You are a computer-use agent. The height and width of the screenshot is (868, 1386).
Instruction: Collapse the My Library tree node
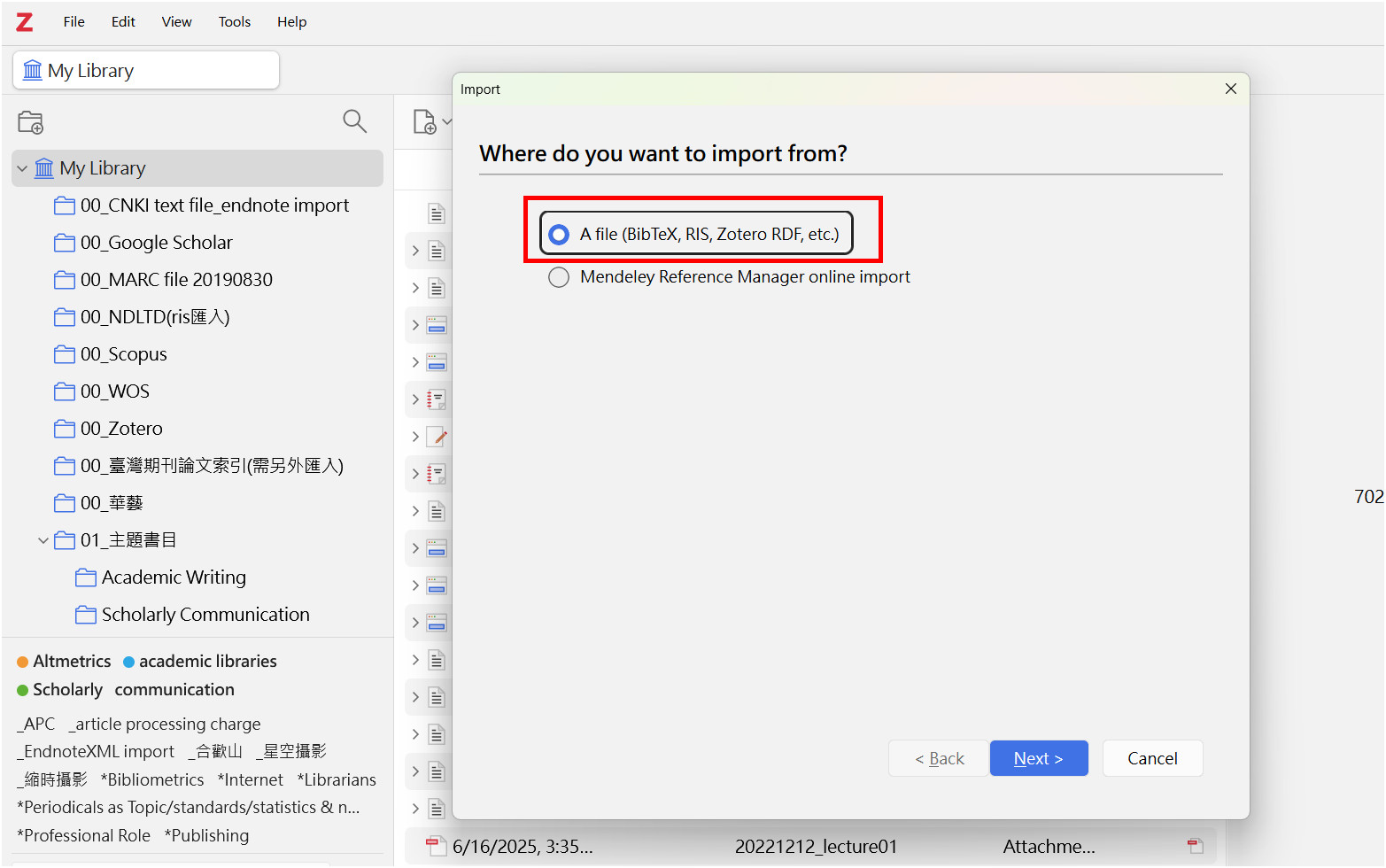22,168
